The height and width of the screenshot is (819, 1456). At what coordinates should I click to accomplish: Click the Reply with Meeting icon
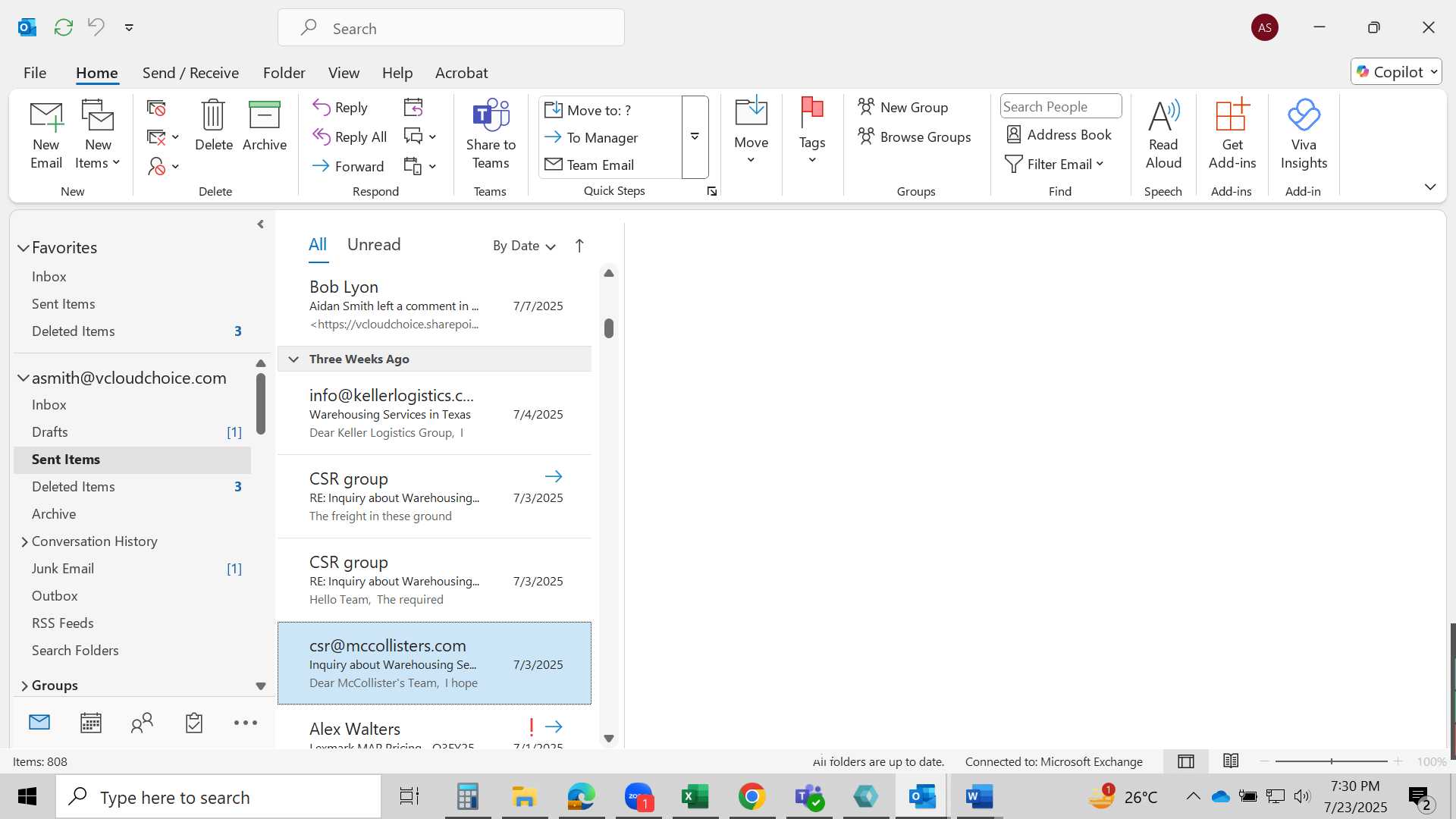tap(413, 108)
